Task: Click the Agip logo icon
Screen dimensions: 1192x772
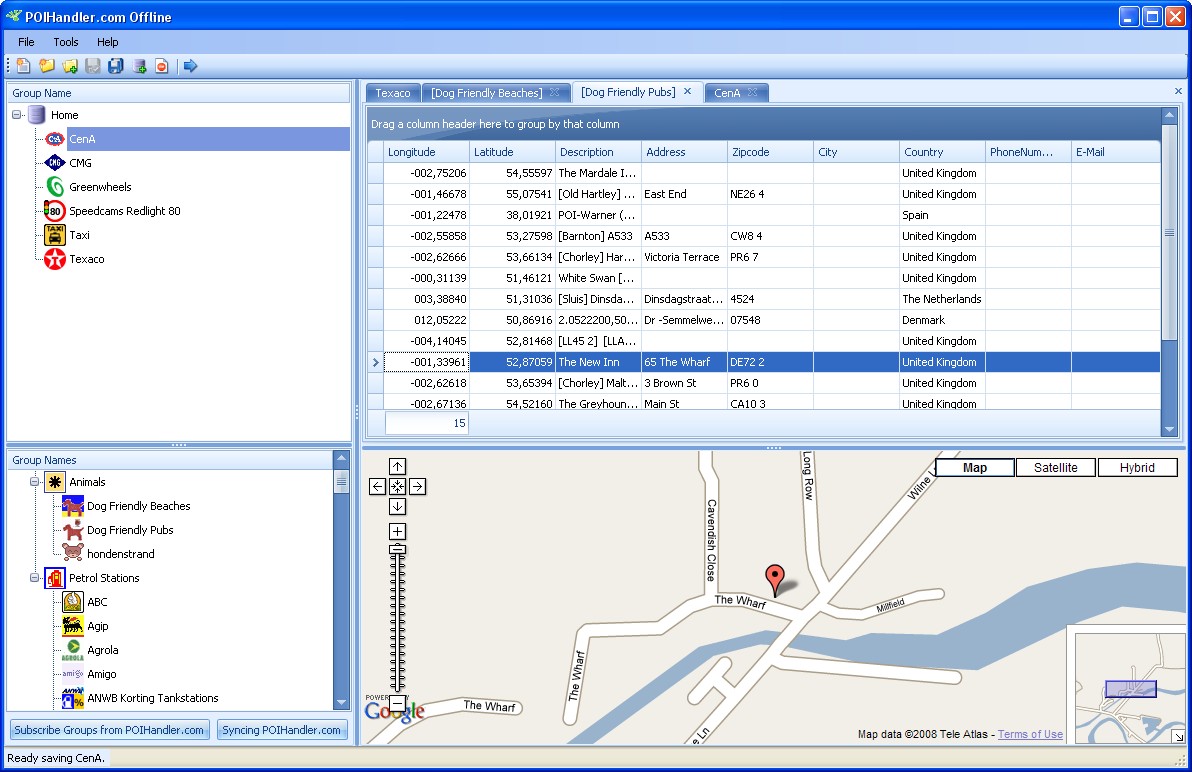Action: [73, 626]
